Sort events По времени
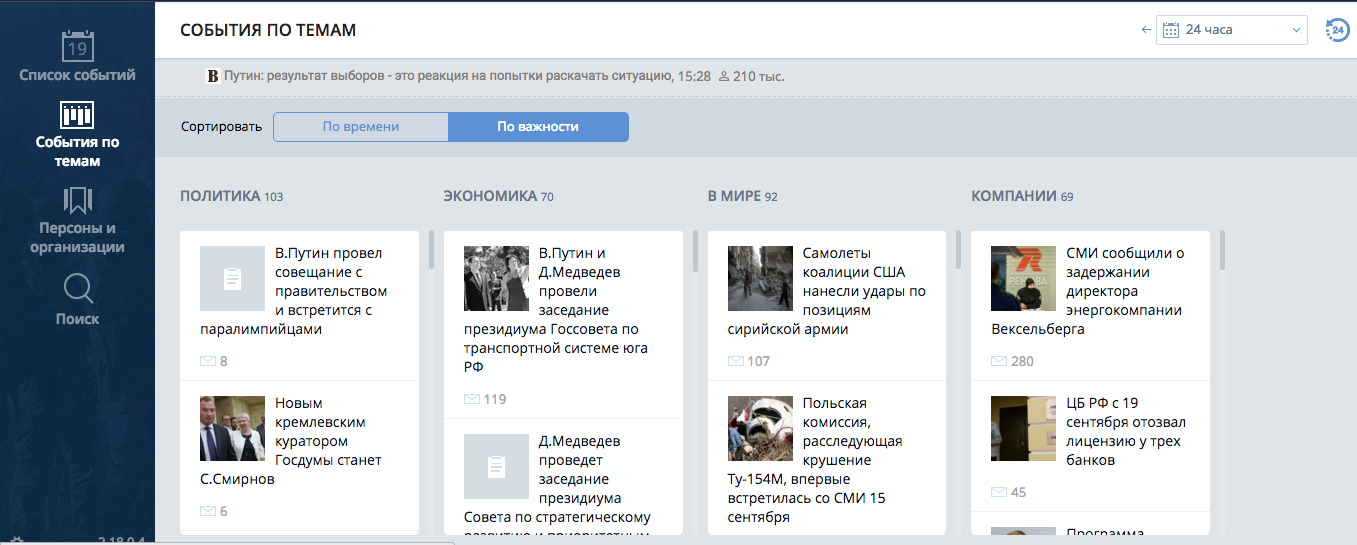 tap(361, 127)
